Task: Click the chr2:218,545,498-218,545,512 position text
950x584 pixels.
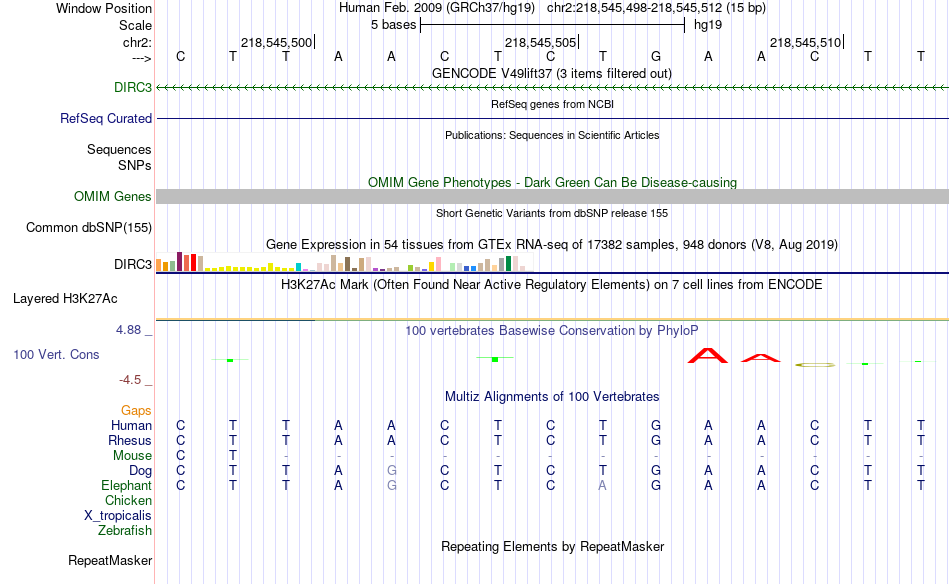Action: pyautogui.click(x=634, y=8)
